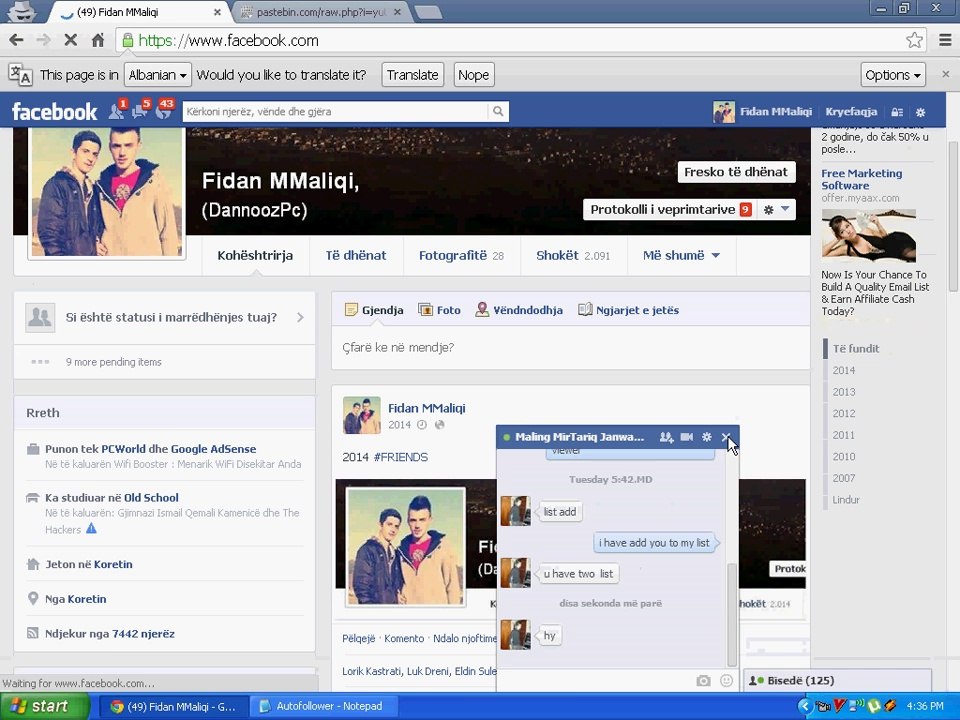Open friend requests notifications
The width and height of the screenshot is (960, 720).
[x=116, y=111]
